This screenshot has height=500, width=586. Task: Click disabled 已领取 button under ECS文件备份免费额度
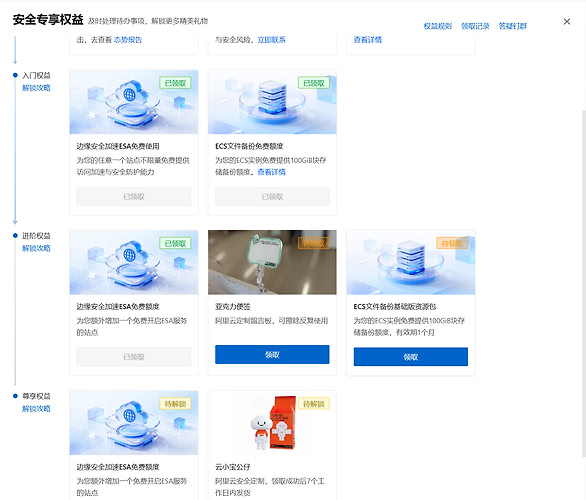point(272,197)
